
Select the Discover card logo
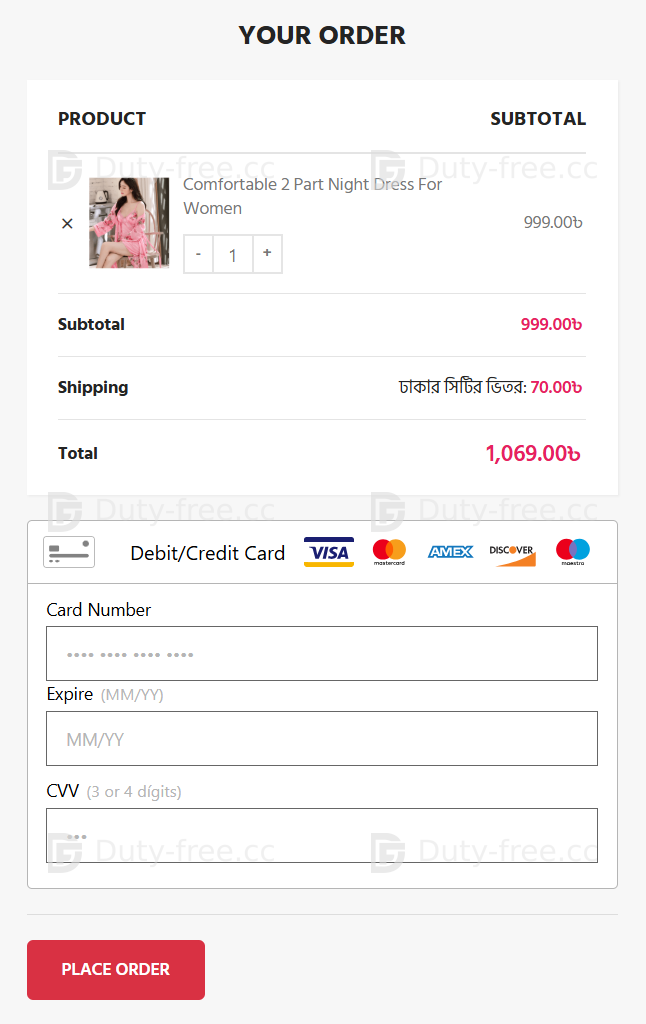(x=512, y=552)
